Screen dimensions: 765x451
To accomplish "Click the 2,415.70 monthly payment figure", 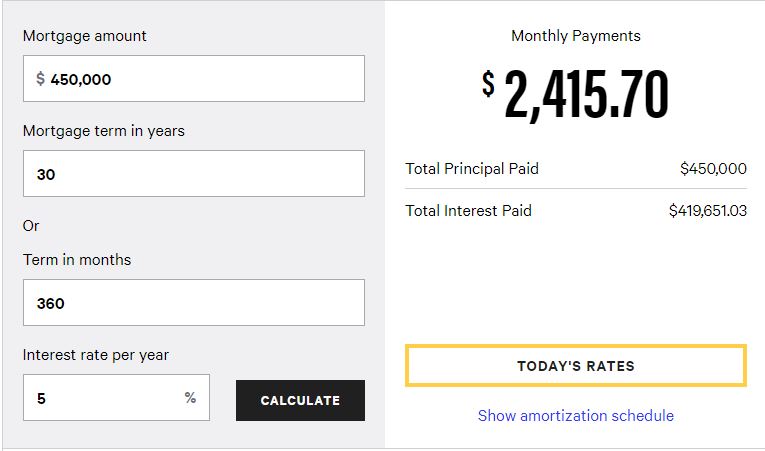I will coord(586,96).
